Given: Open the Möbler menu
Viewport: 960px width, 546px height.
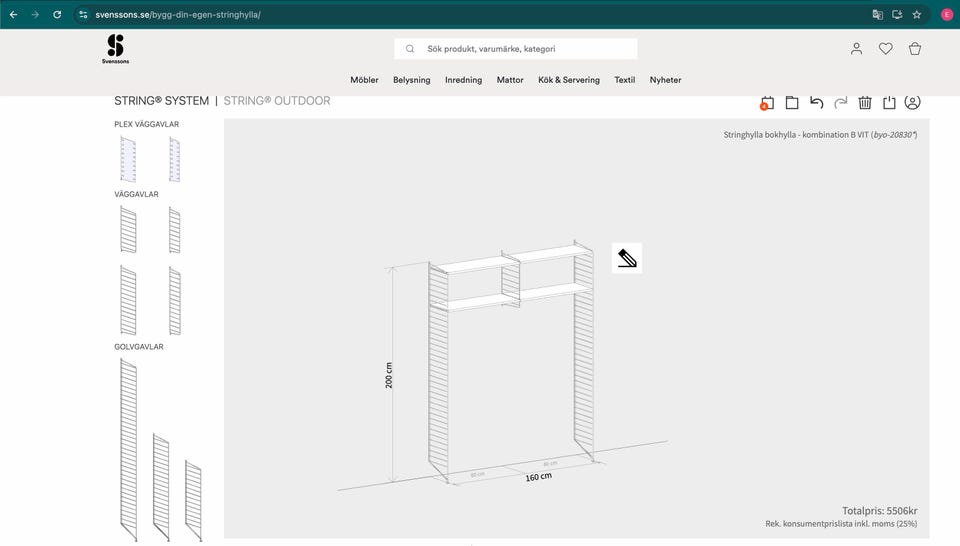Looking at the screenshot, I should pyautogui.click(x=364, y=80).
